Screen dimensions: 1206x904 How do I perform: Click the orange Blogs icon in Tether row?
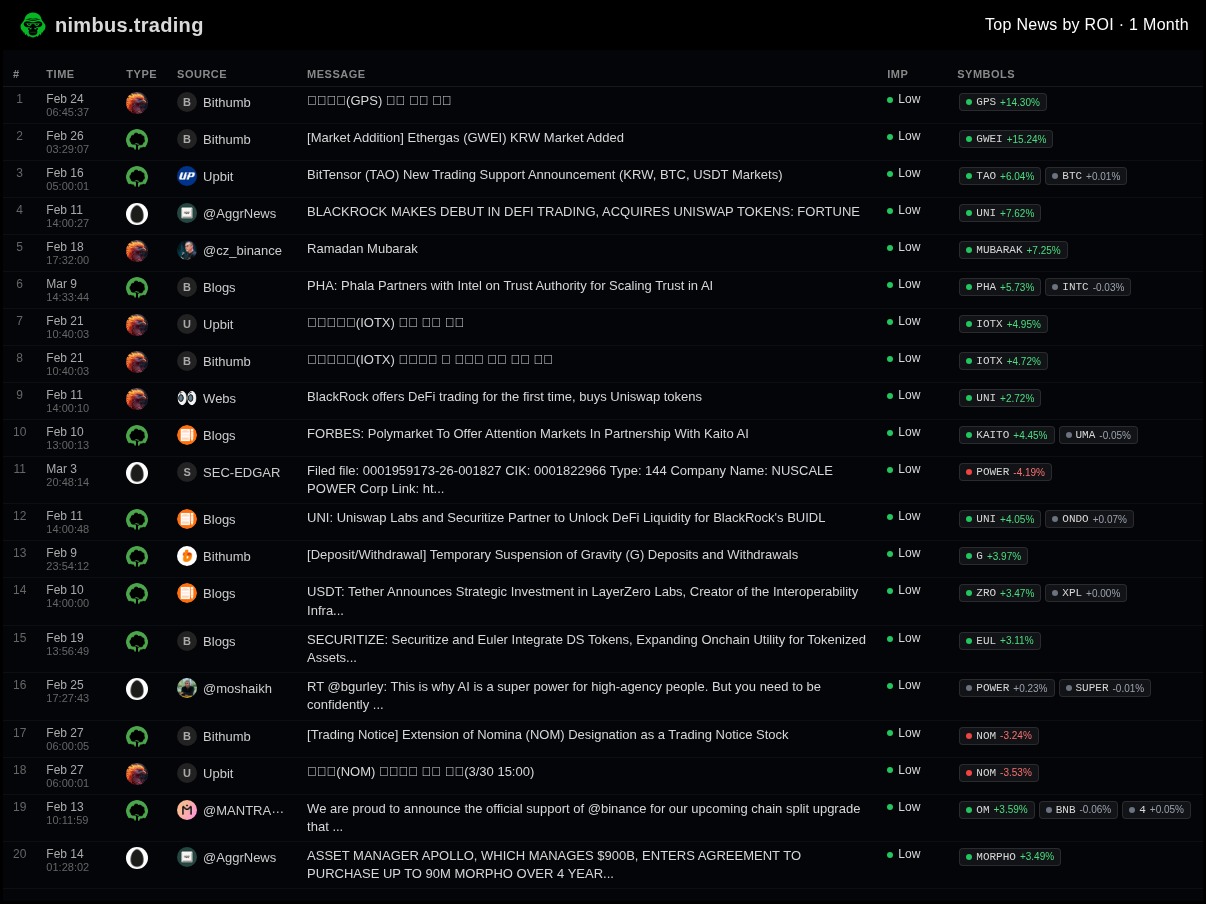click(187, 593)
